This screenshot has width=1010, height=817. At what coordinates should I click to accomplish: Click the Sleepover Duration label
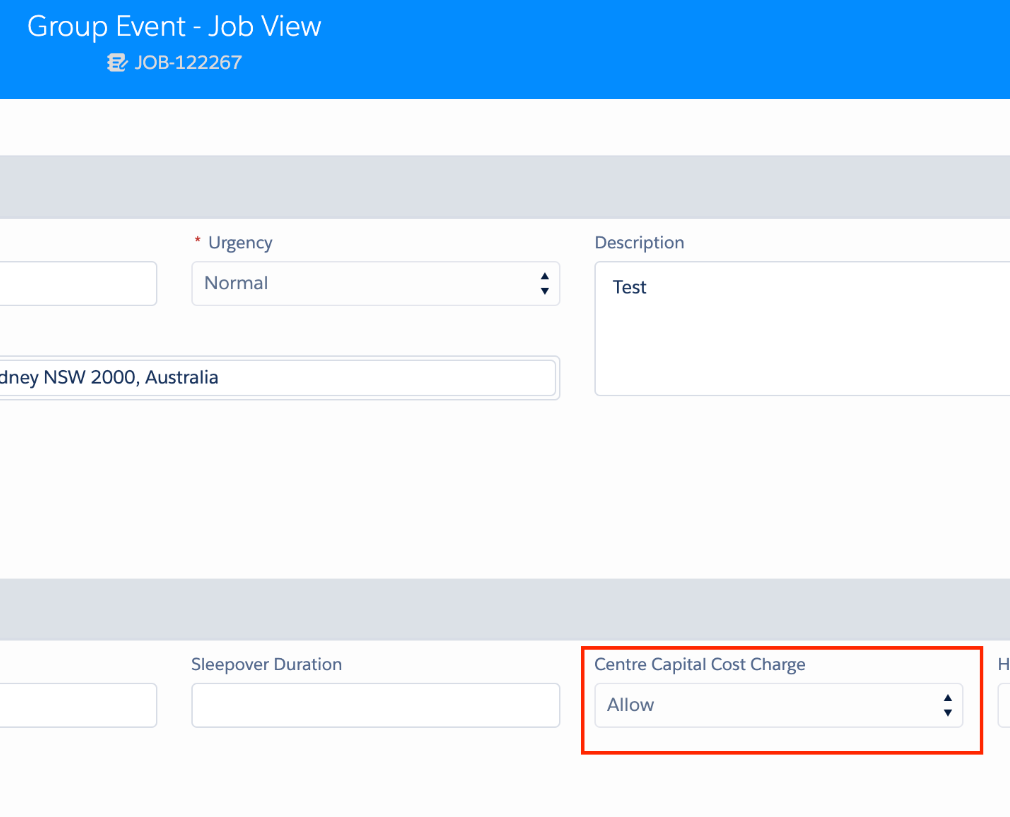(266, 664)
